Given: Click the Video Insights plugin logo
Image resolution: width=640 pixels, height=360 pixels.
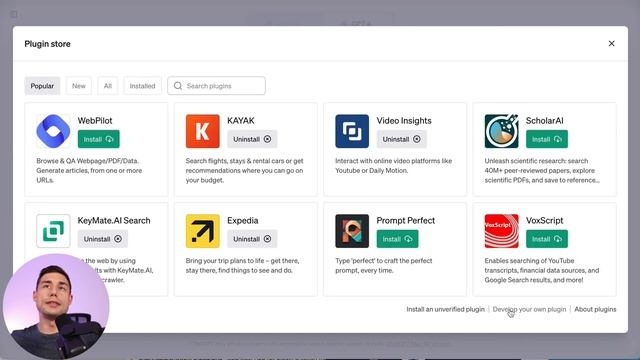Looking at the screenshot, I should pyautogui.click(x=352, y=131).
